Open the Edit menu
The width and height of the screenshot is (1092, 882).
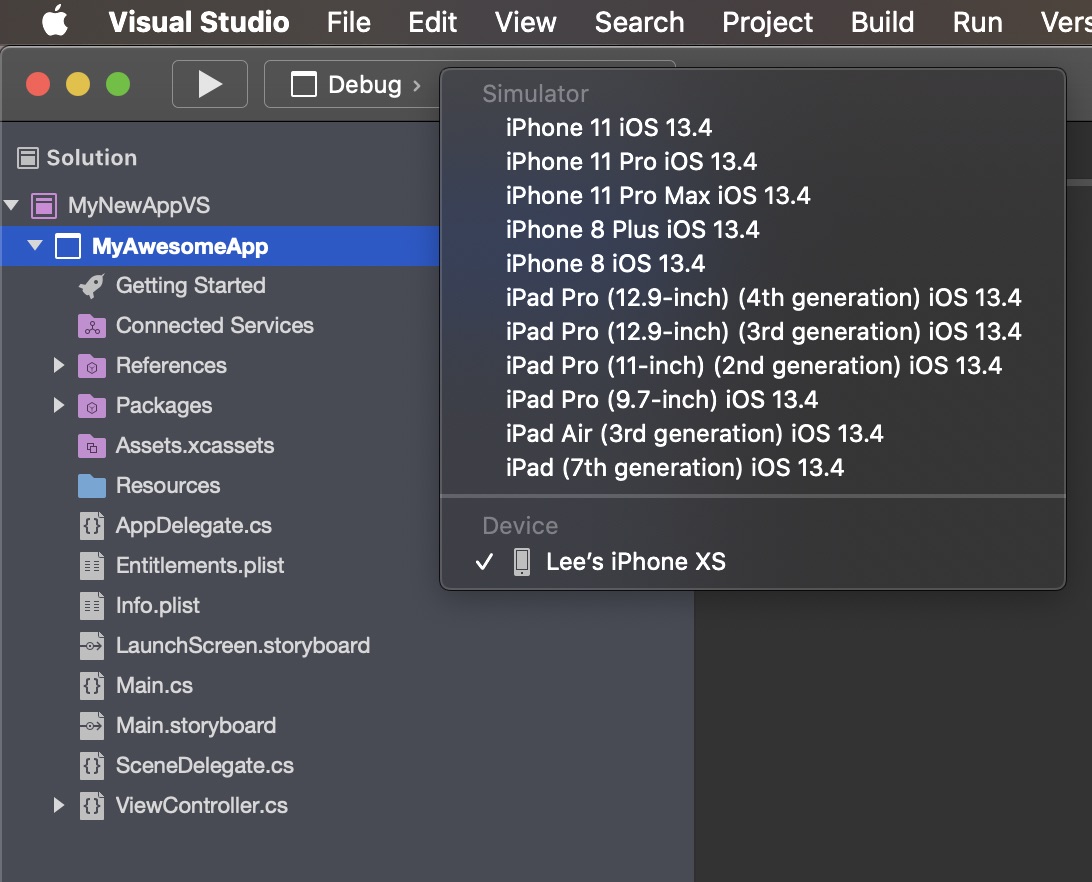pyautogui.click(x=432, y=22)
